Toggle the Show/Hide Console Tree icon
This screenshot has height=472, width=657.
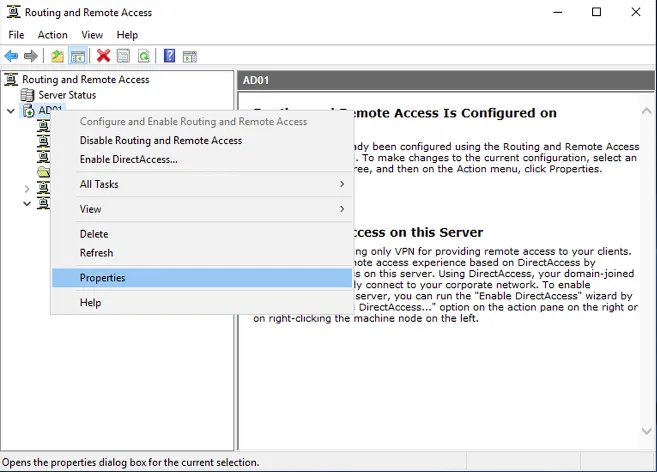point(78,56)
